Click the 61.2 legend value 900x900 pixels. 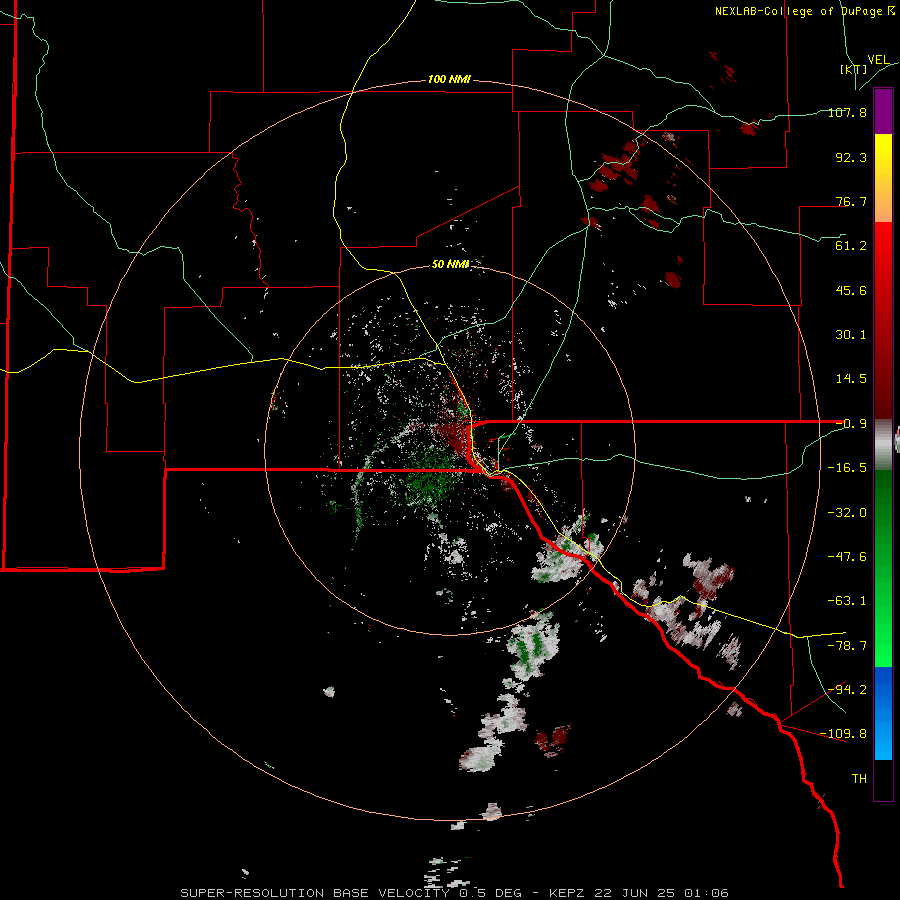pos(851,246)
